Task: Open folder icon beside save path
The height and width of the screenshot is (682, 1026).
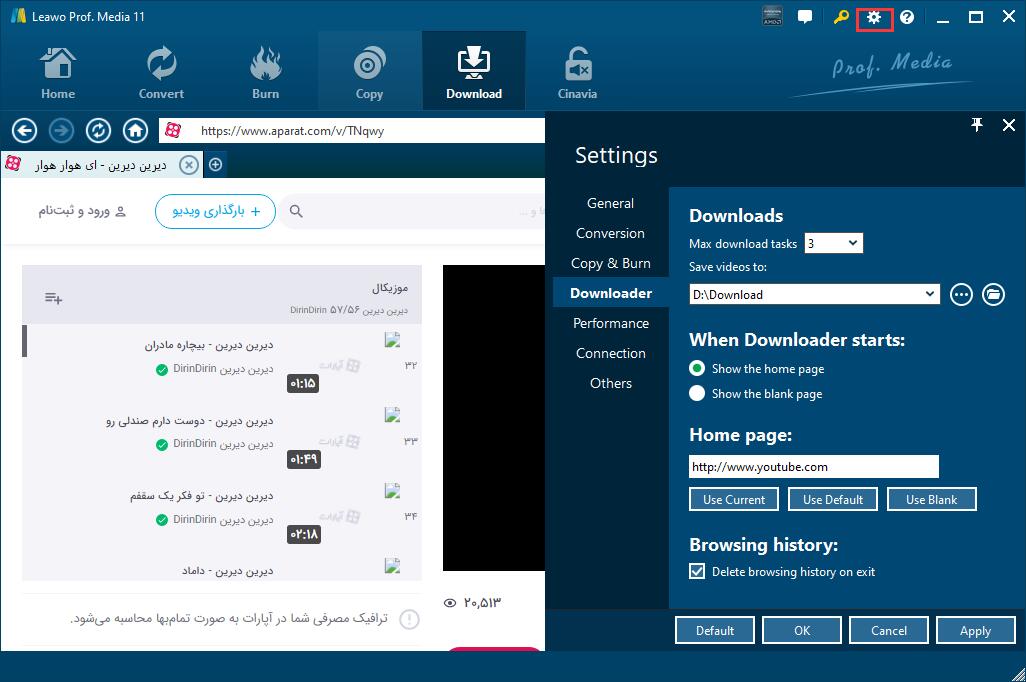Action: 992,294
